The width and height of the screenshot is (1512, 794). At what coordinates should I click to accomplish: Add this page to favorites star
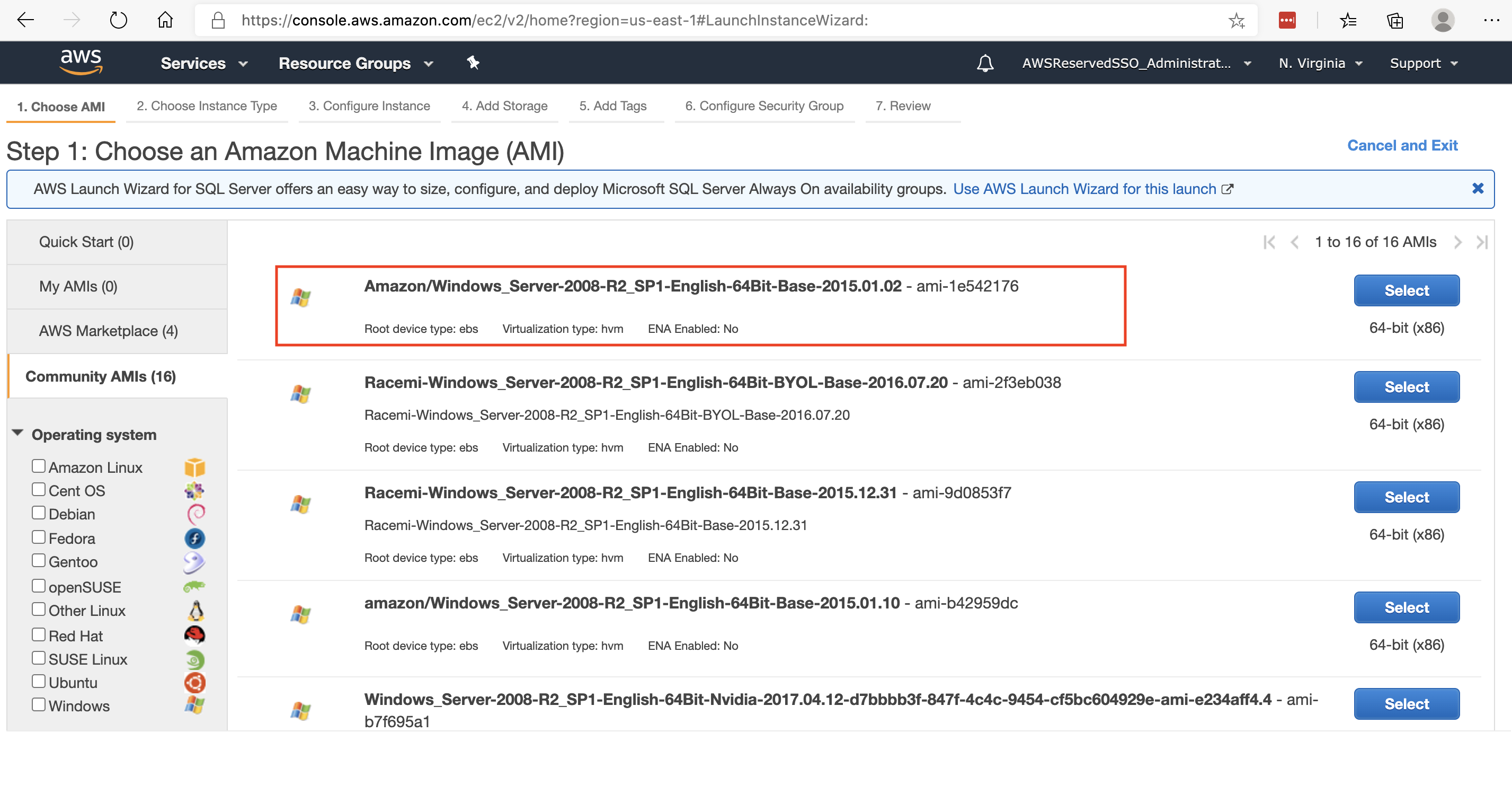tap(1236, 21)
